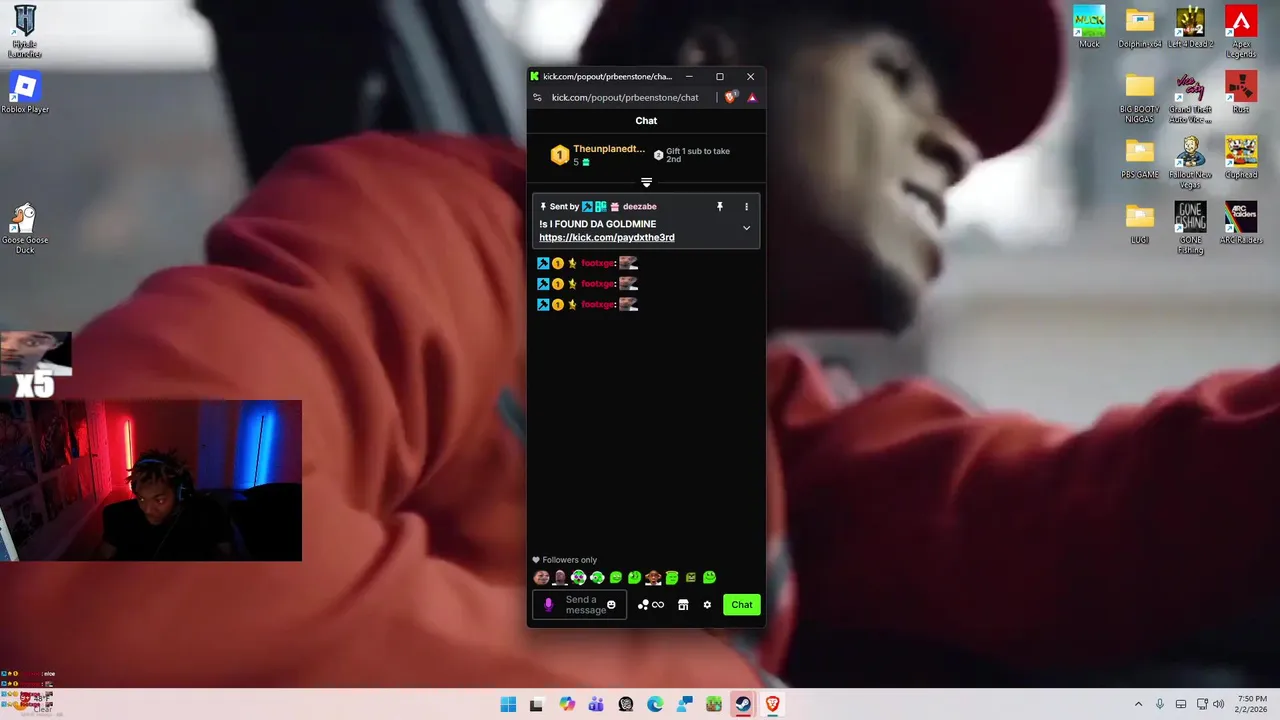The image size is (1280, 720).
Task: Open Goose Goose Duck desktop shortcut
Action: point(25,229)
